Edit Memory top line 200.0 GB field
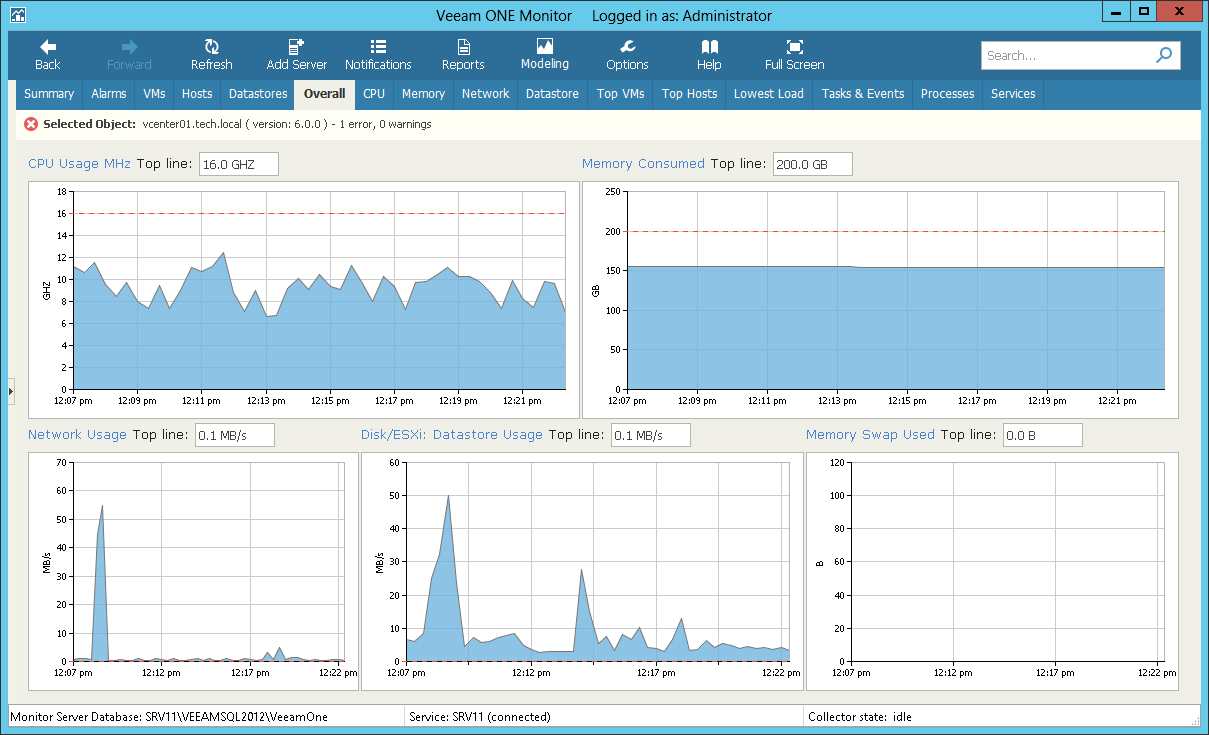 point(812,164)
